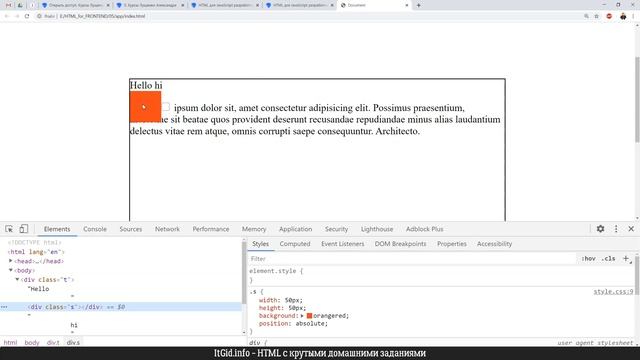The width and height of the screenshot is (640, 360).
Task: Open a new browser tab
Action: click(418, 5)
